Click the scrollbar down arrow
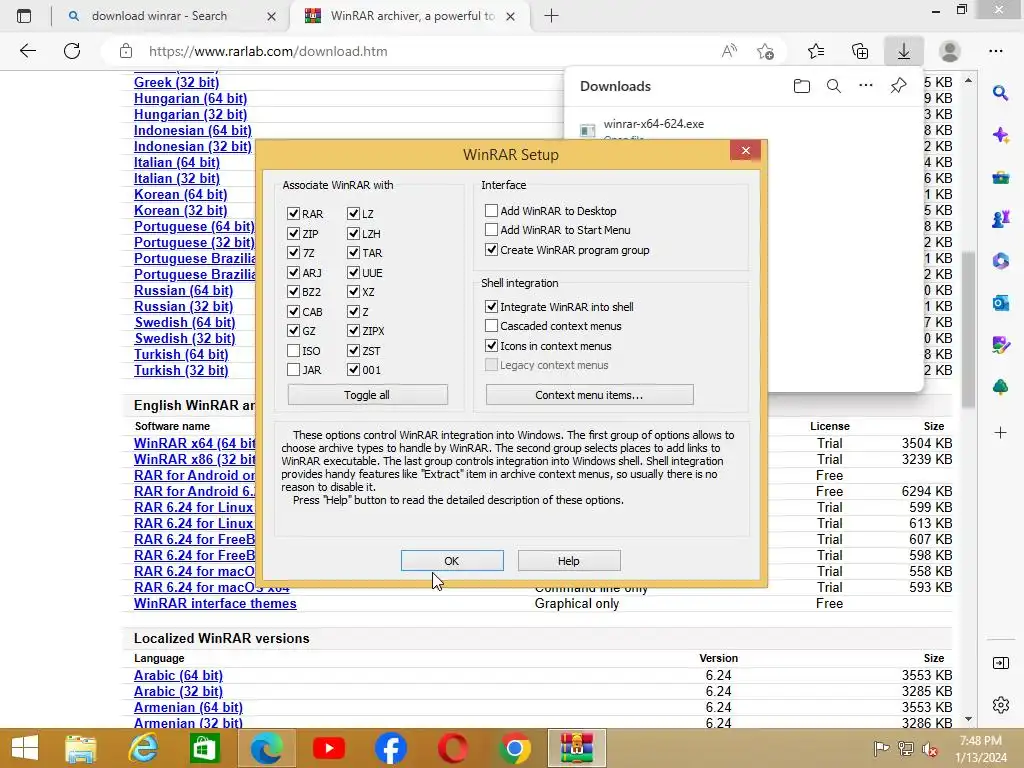Image resolution: width=1024 pixels, height=768 pixels. pos(968,719)
